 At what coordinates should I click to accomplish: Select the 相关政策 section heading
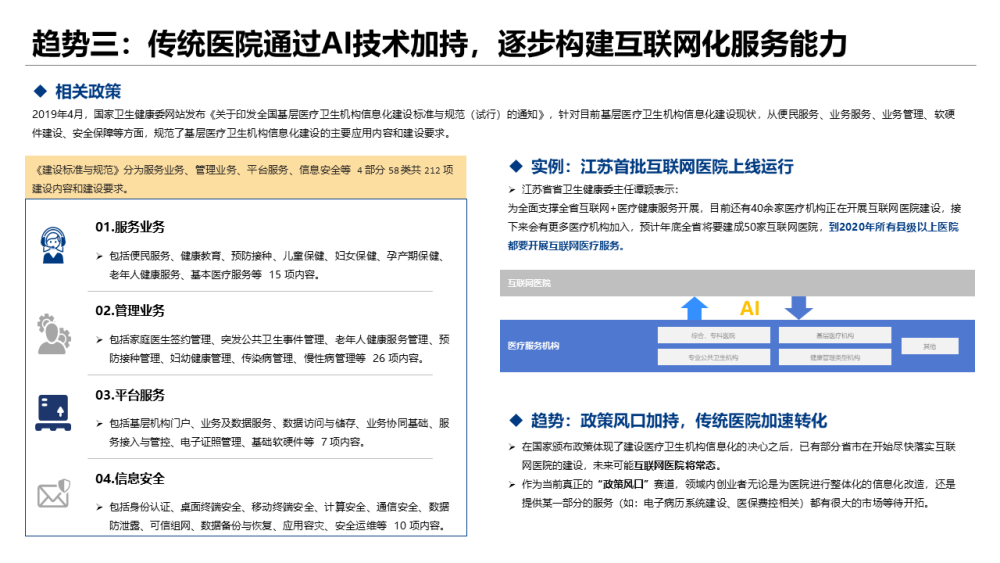pos(88,92)
